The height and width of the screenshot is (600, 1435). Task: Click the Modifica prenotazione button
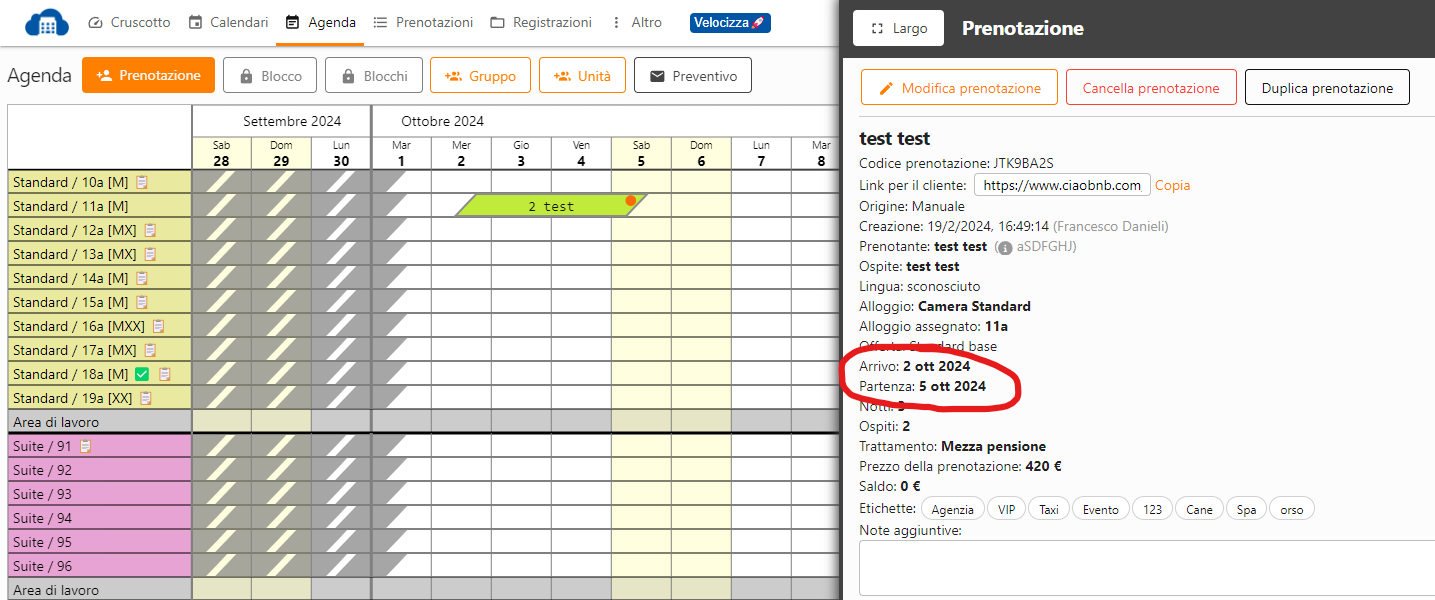[x=958, y=88]
